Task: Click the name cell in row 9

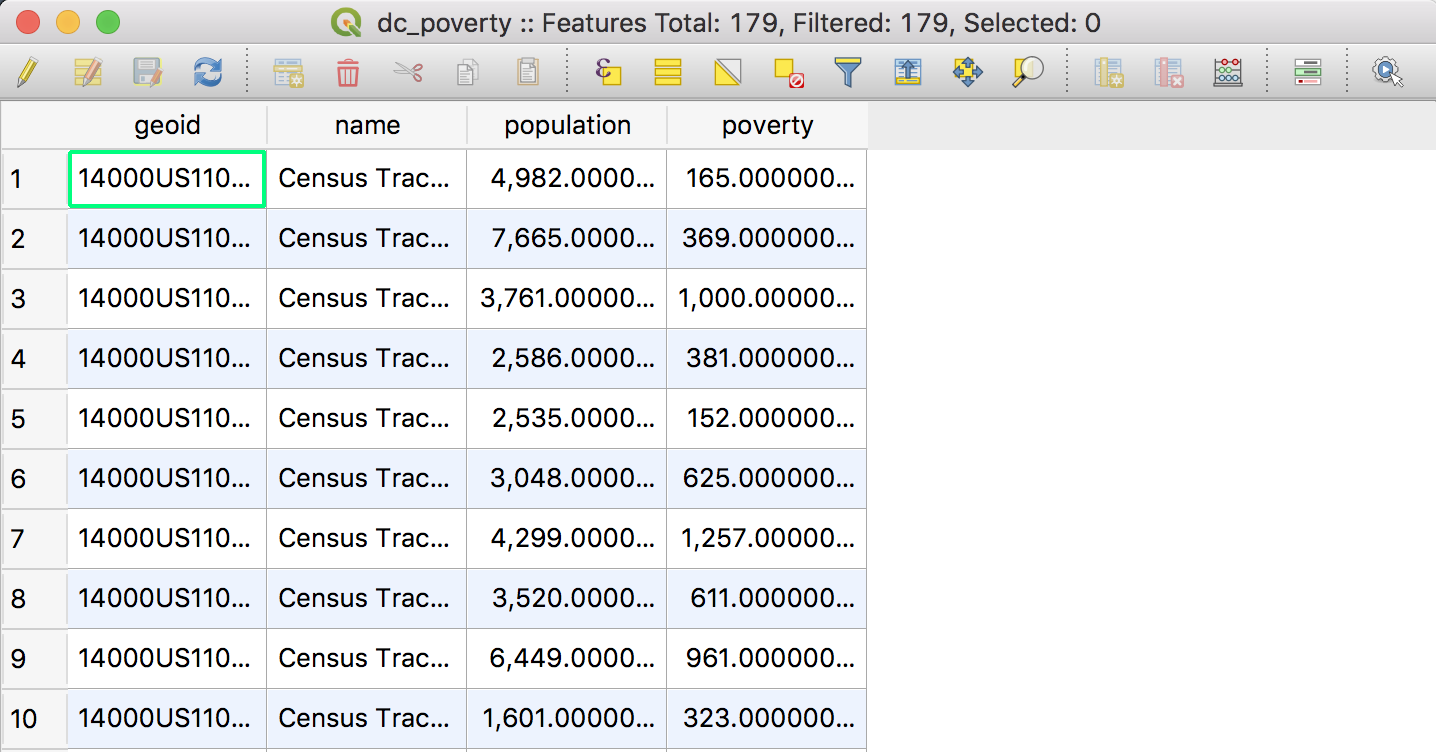Action: click(367, 659)
